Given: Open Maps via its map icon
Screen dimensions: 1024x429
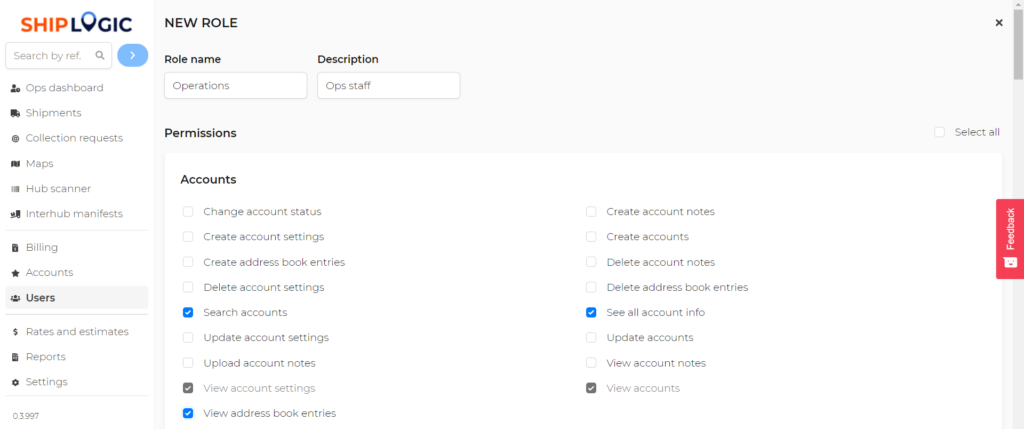Looking at the screenshot, I should [x=16, y=164].
